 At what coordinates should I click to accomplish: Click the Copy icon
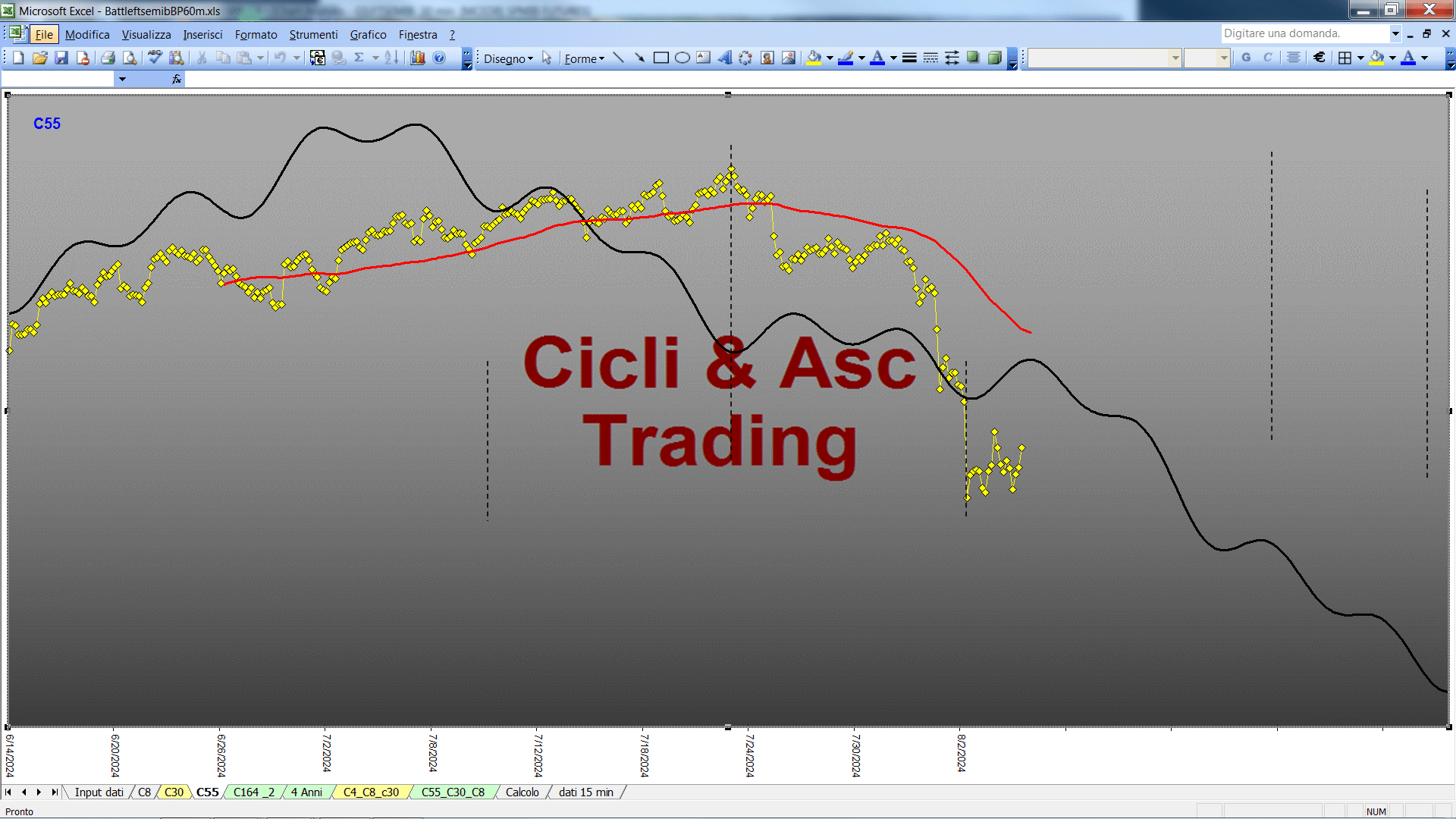(x=223, y=58)
